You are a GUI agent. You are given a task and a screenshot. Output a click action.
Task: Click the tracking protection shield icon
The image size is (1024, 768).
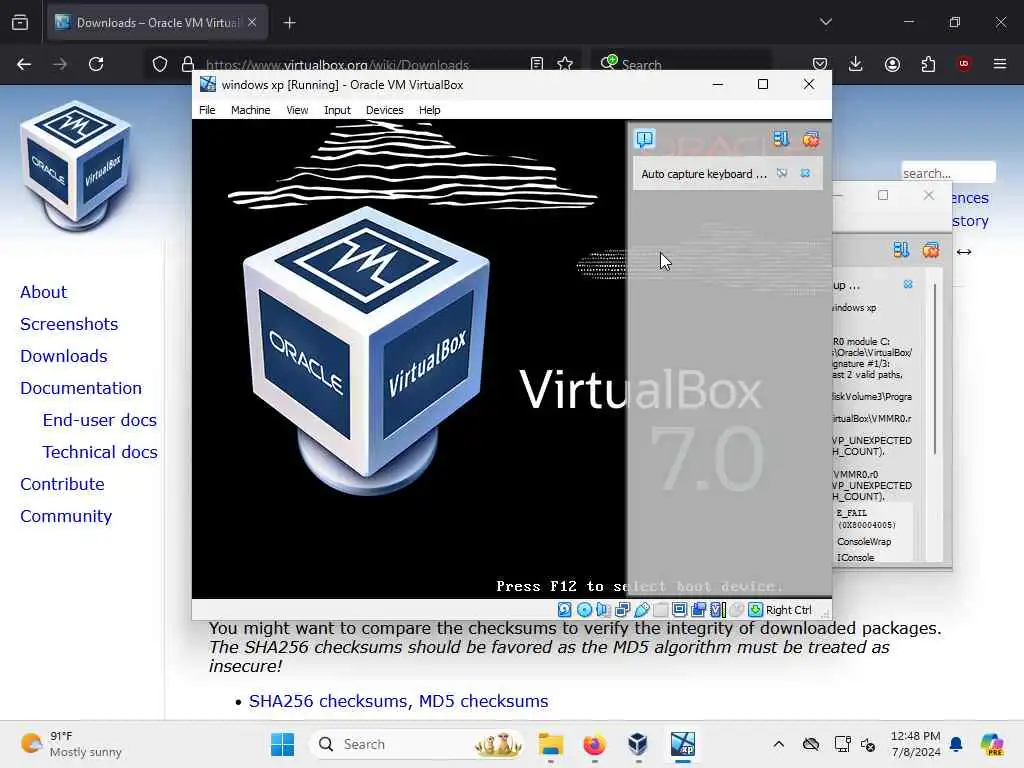point(160,64)
